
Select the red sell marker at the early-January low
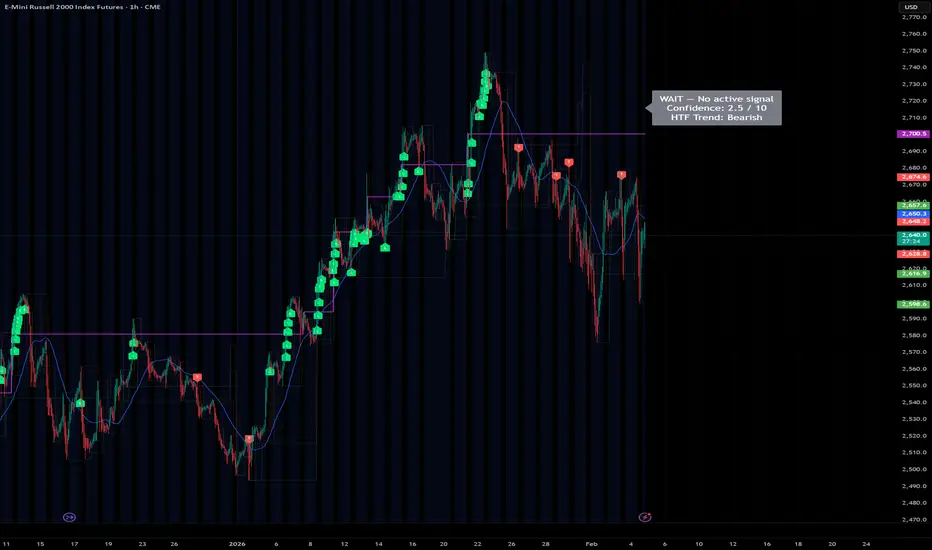[249, 439]
